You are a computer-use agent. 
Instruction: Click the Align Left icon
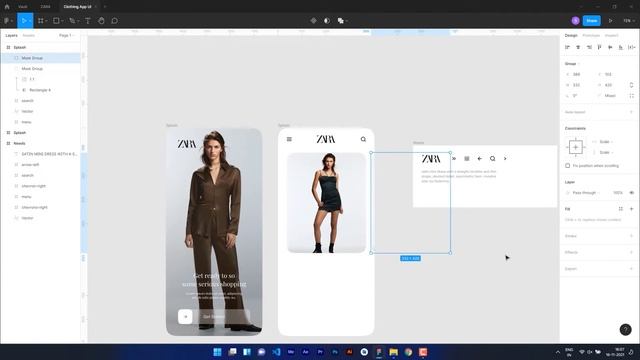pyautogui.click(x=567, y=47)
